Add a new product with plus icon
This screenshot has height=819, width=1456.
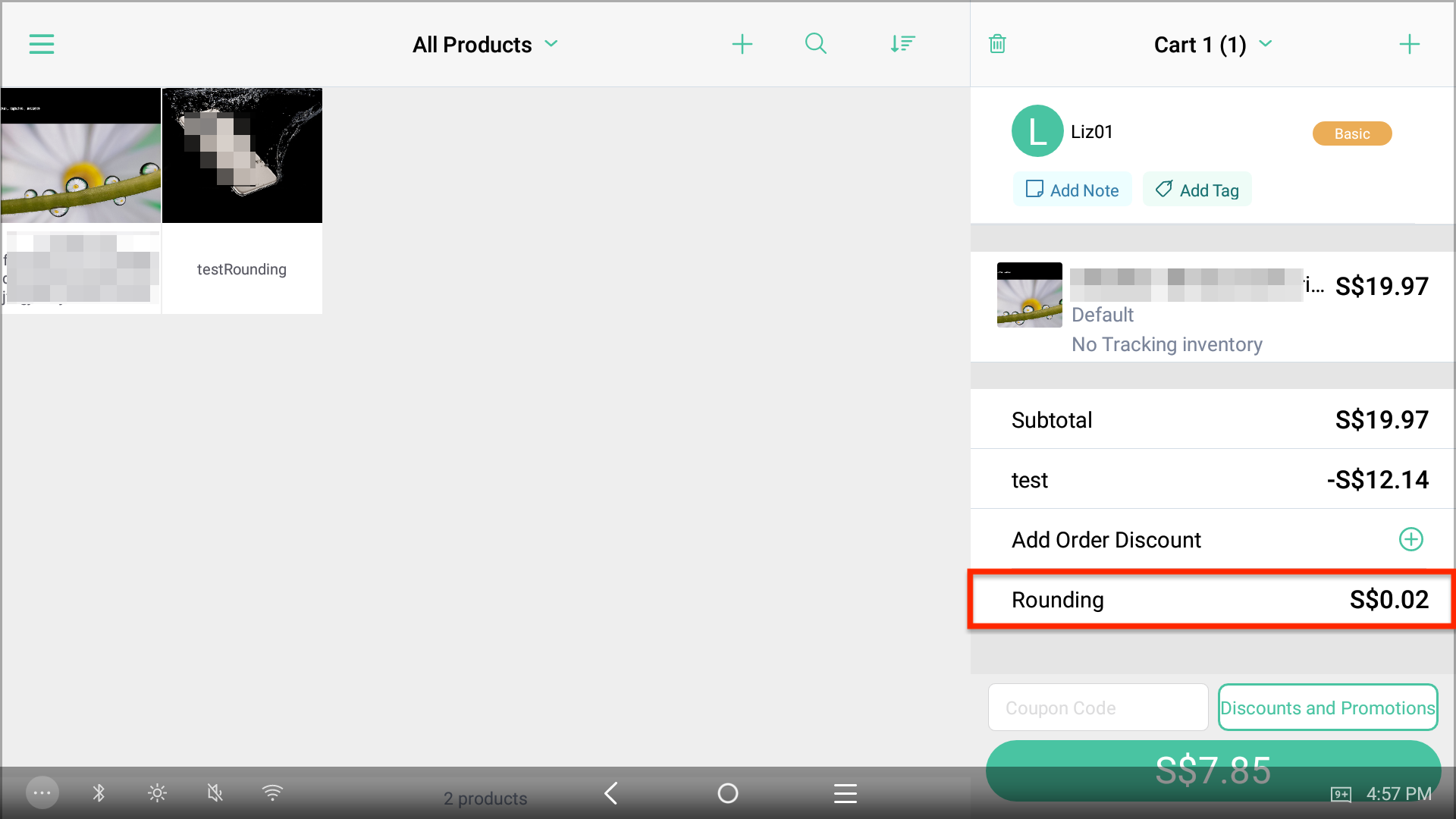pos(742,44)
